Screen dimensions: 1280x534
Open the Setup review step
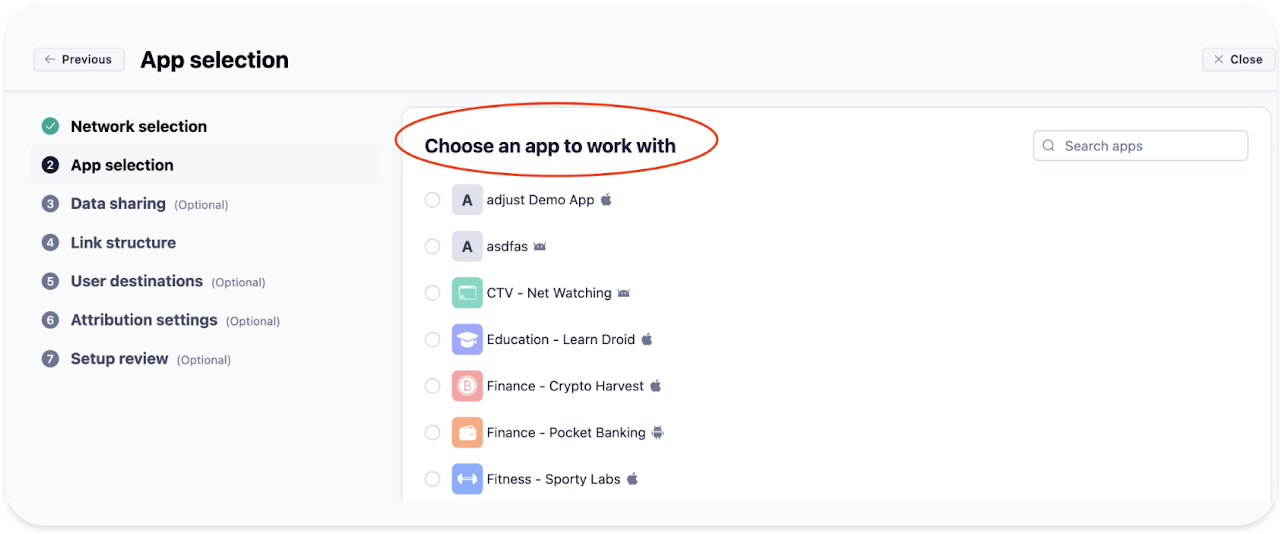coord(119,359)
